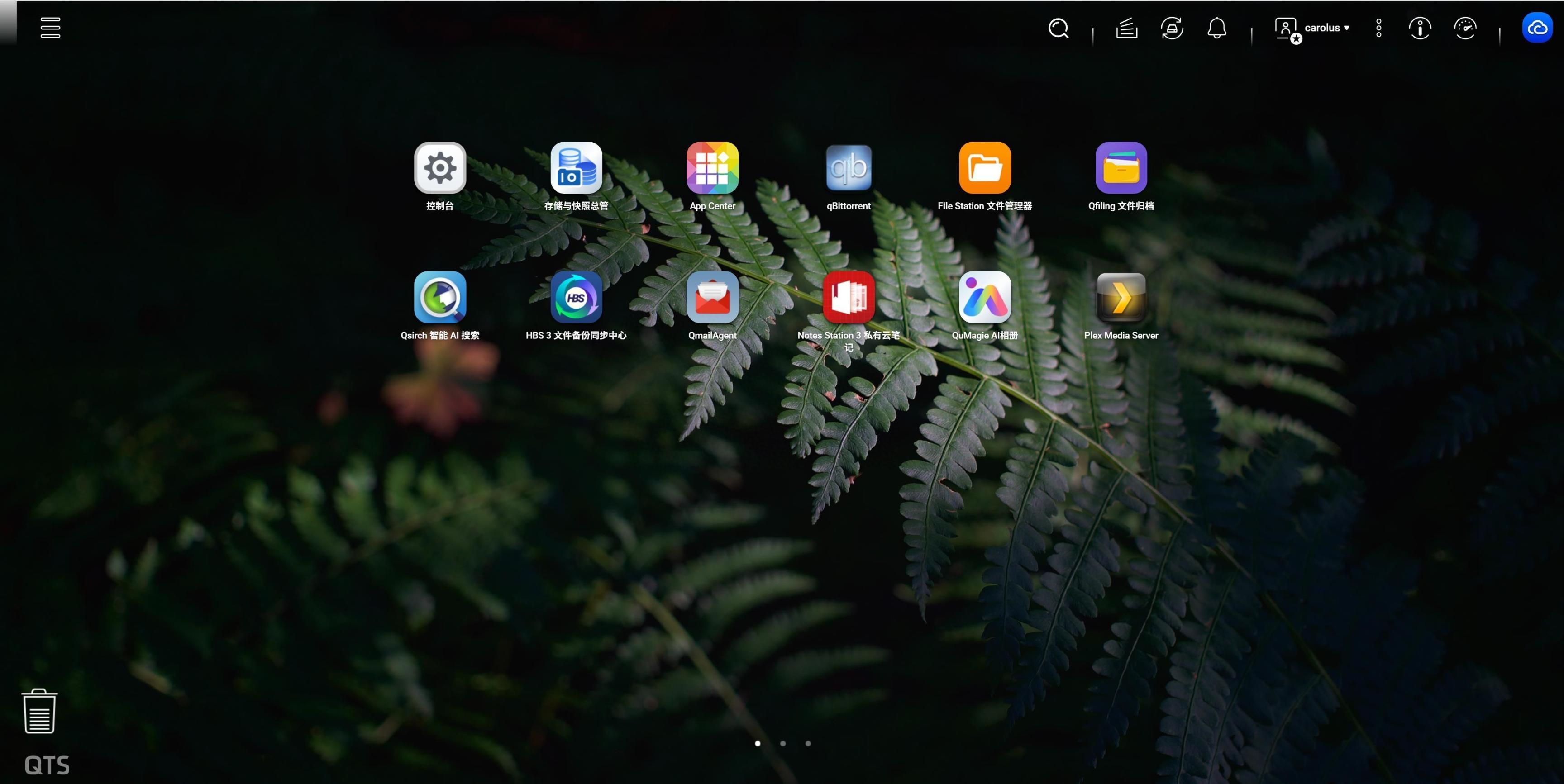Image resolution: width=1564 pixels, height=784 pixels.
Task: Launch QmailAgent mail app
Action: pyautogui.click(x=712, y=297)
